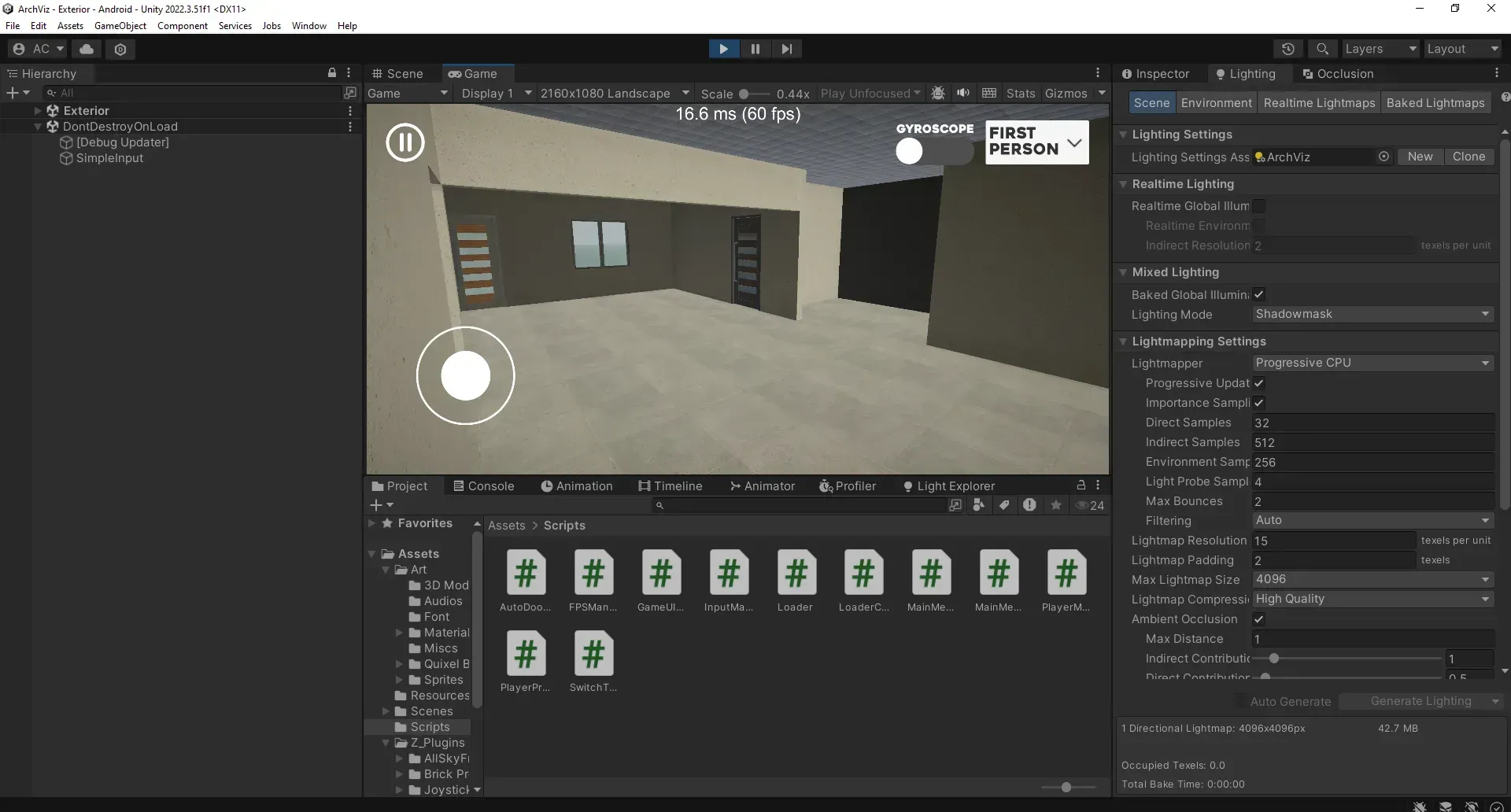This screenshot has width=1511, height=812.
Task: Click the search by type icon in Project
Action: pos(979,505)
